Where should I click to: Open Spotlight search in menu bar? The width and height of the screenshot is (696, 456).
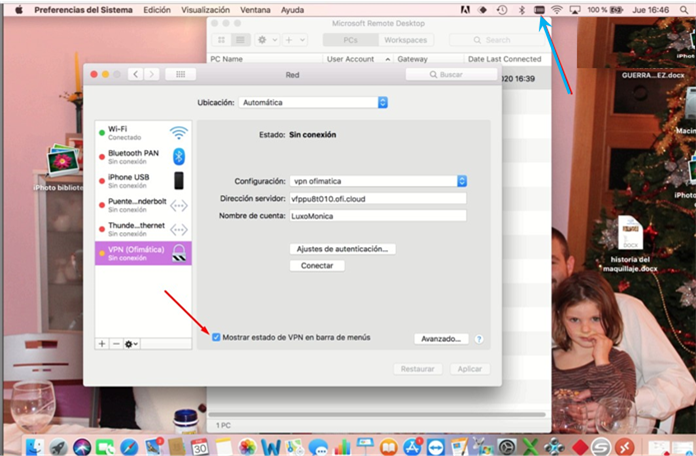684,10
